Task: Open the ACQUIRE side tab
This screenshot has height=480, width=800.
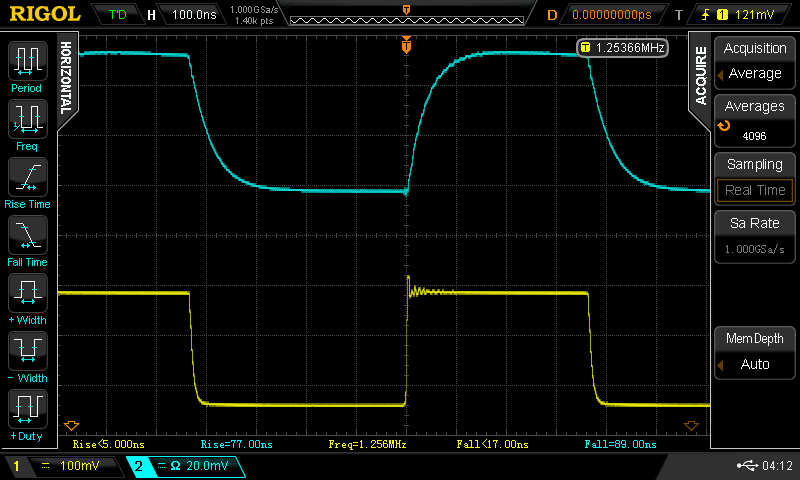Action: click(700, 77)
